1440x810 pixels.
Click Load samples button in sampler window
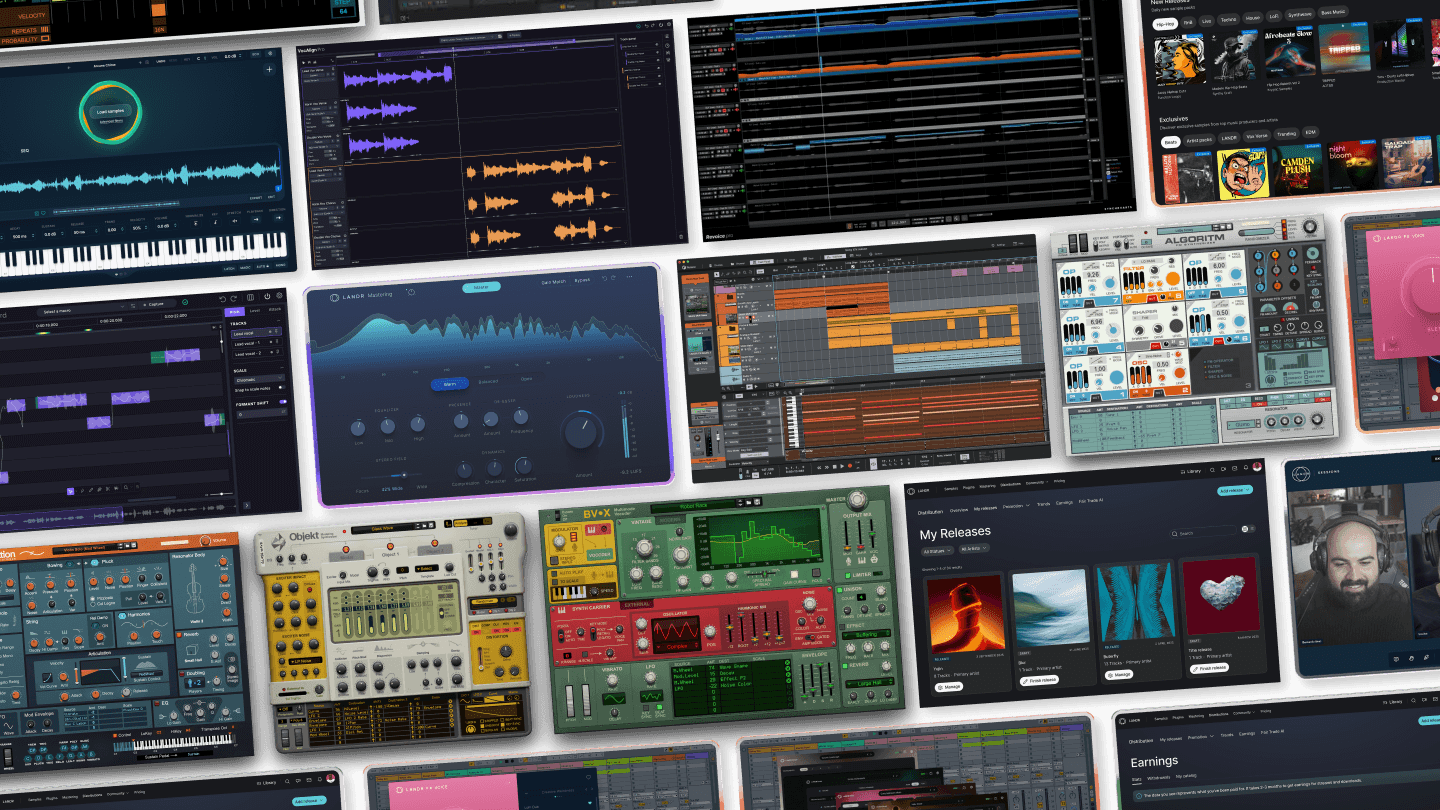[x=110, y=111]
